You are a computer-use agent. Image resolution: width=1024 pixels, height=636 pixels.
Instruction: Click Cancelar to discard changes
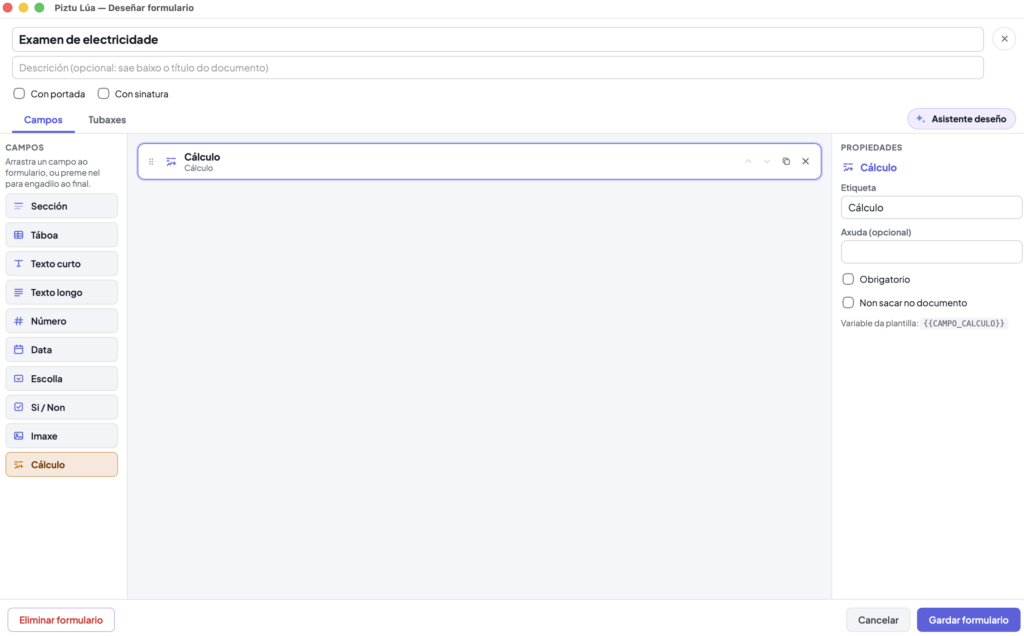[x=878, y=620]
